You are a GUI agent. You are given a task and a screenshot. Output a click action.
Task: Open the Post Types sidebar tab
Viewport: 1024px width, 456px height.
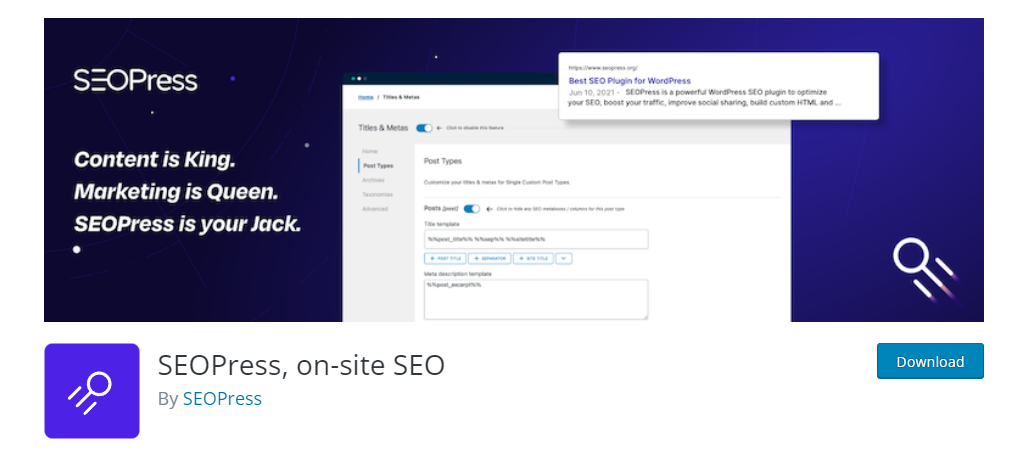coord(378,166)
